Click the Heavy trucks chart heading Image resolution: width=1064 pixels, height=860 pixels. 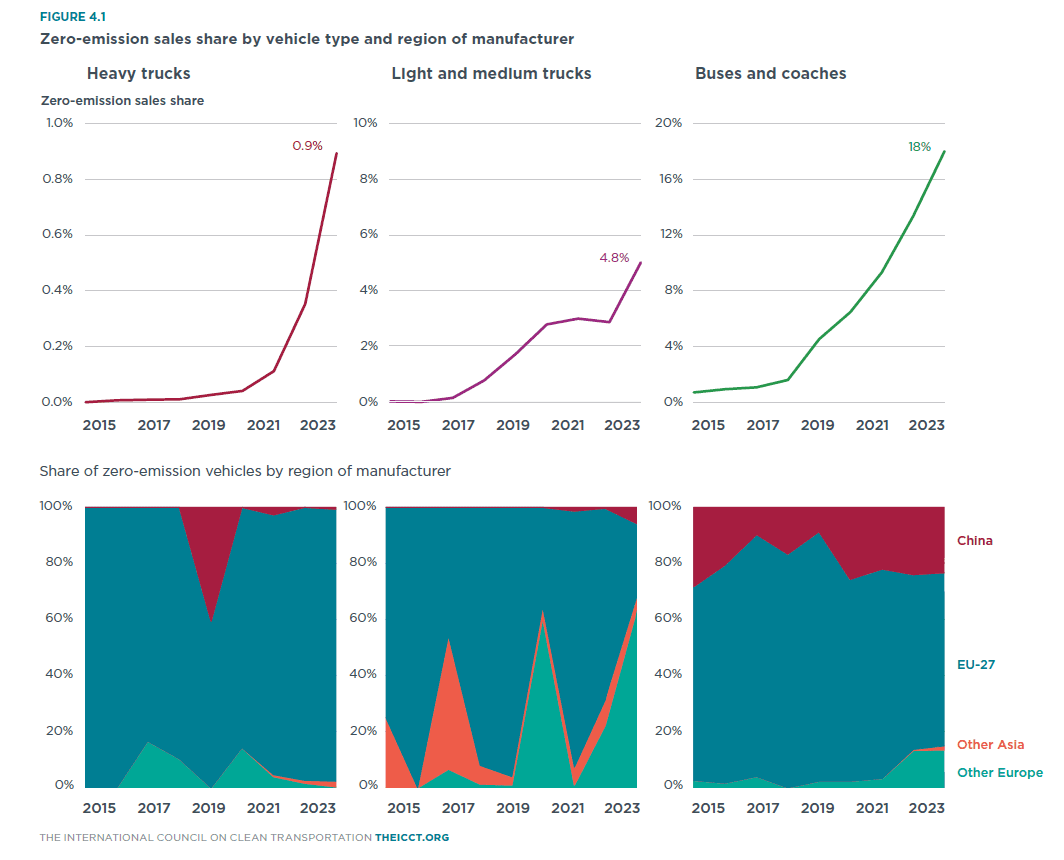coord(138,74)
